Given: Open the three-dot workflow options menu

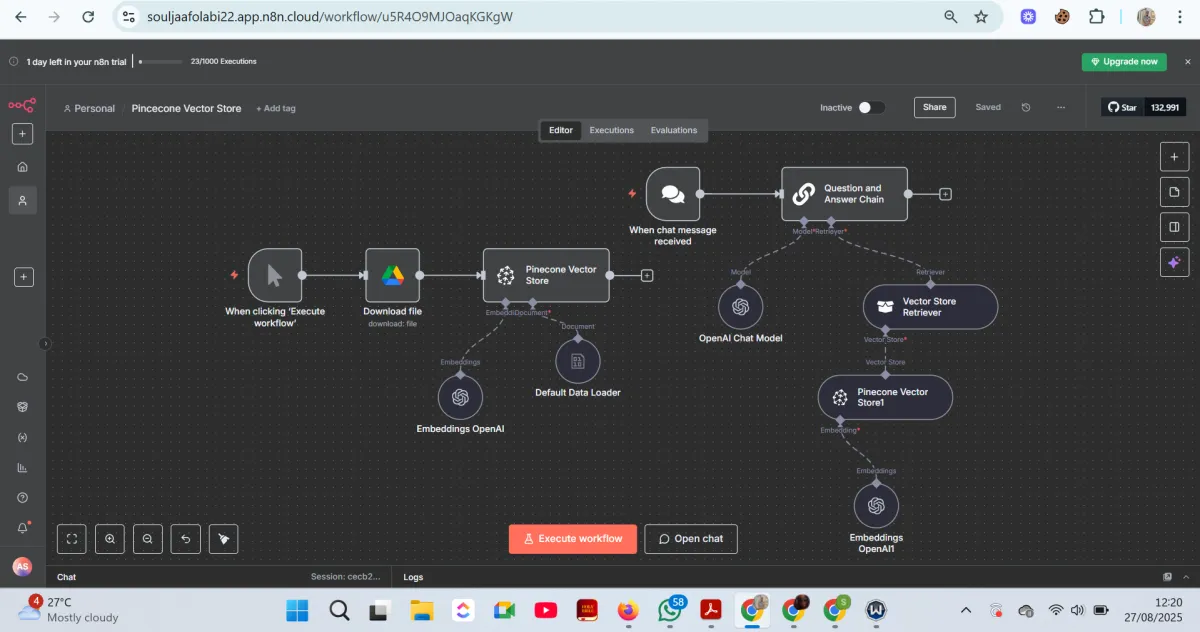Looking at the screenshot, I should click(1061, 107).
